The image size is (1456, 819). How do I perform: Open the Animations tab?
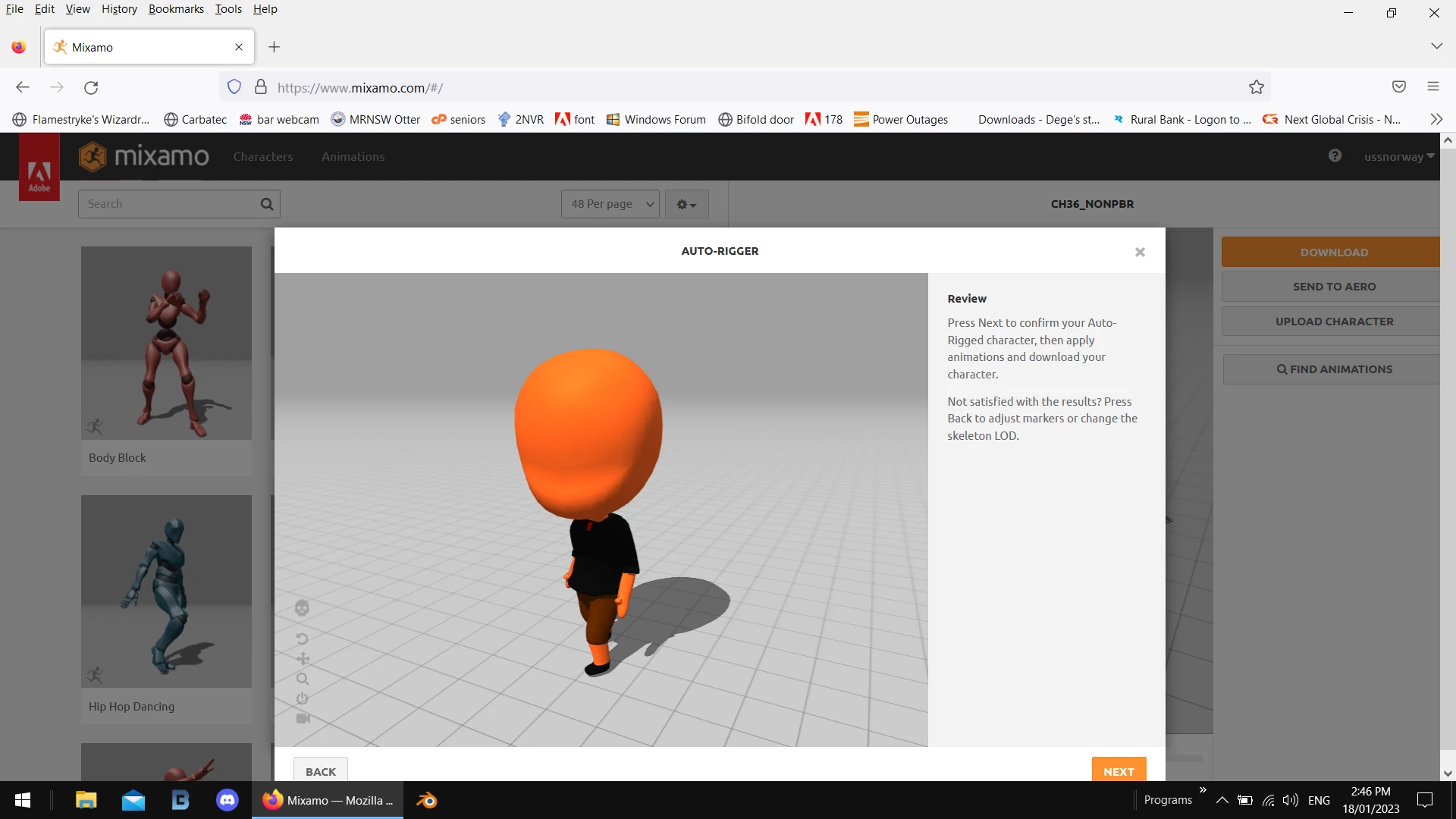coord(353,156)
